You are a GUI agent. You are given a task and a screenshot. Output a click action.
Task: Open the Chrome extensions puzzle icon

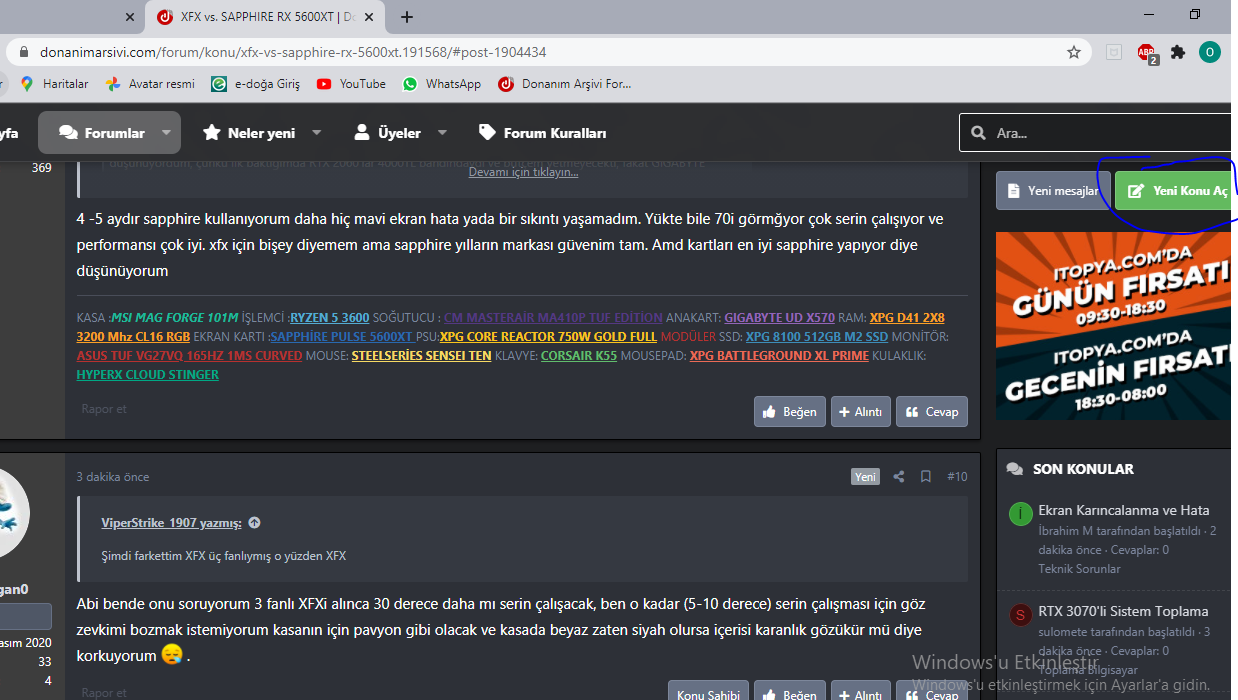pyautogui.click(x=1178, y=52)
